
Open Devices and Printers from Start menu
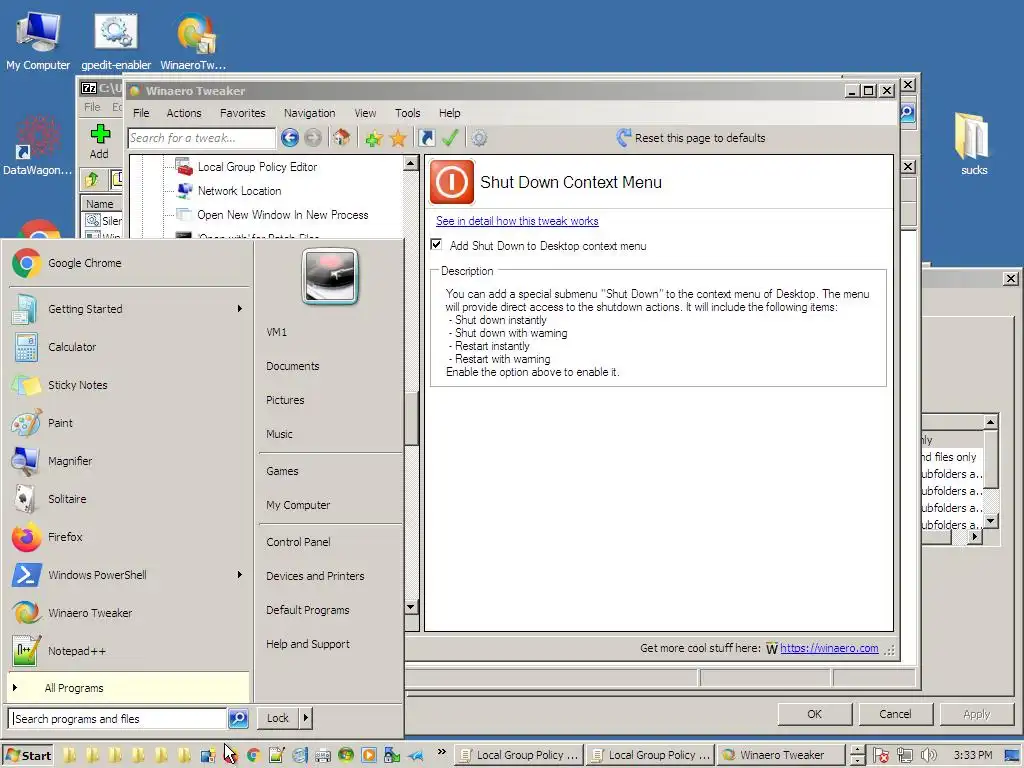point(315,576)
